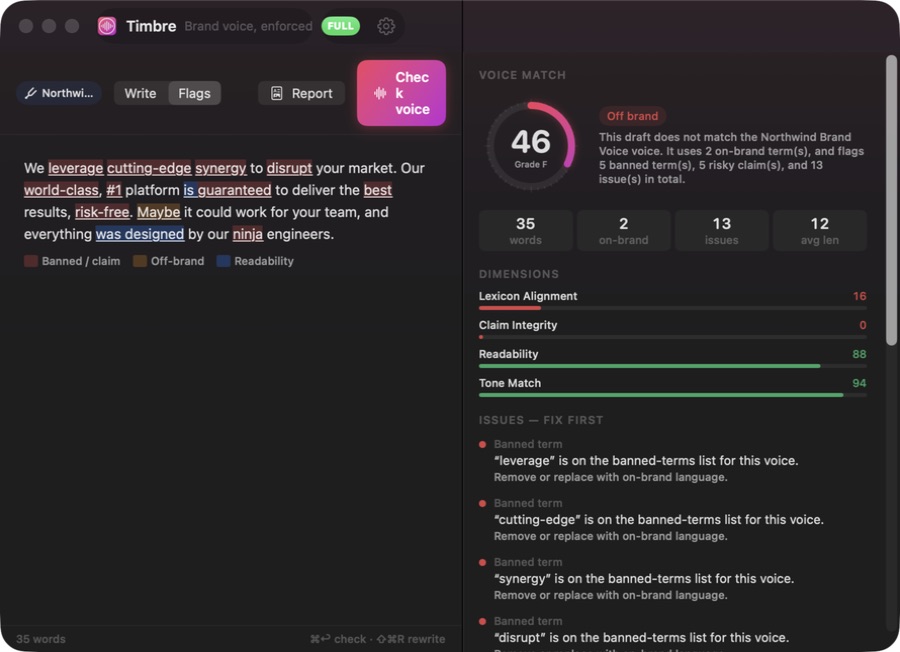The image size is (900, 652).
Task: Click the flagged term "risk-free"
Action: [x=102, y=212]
